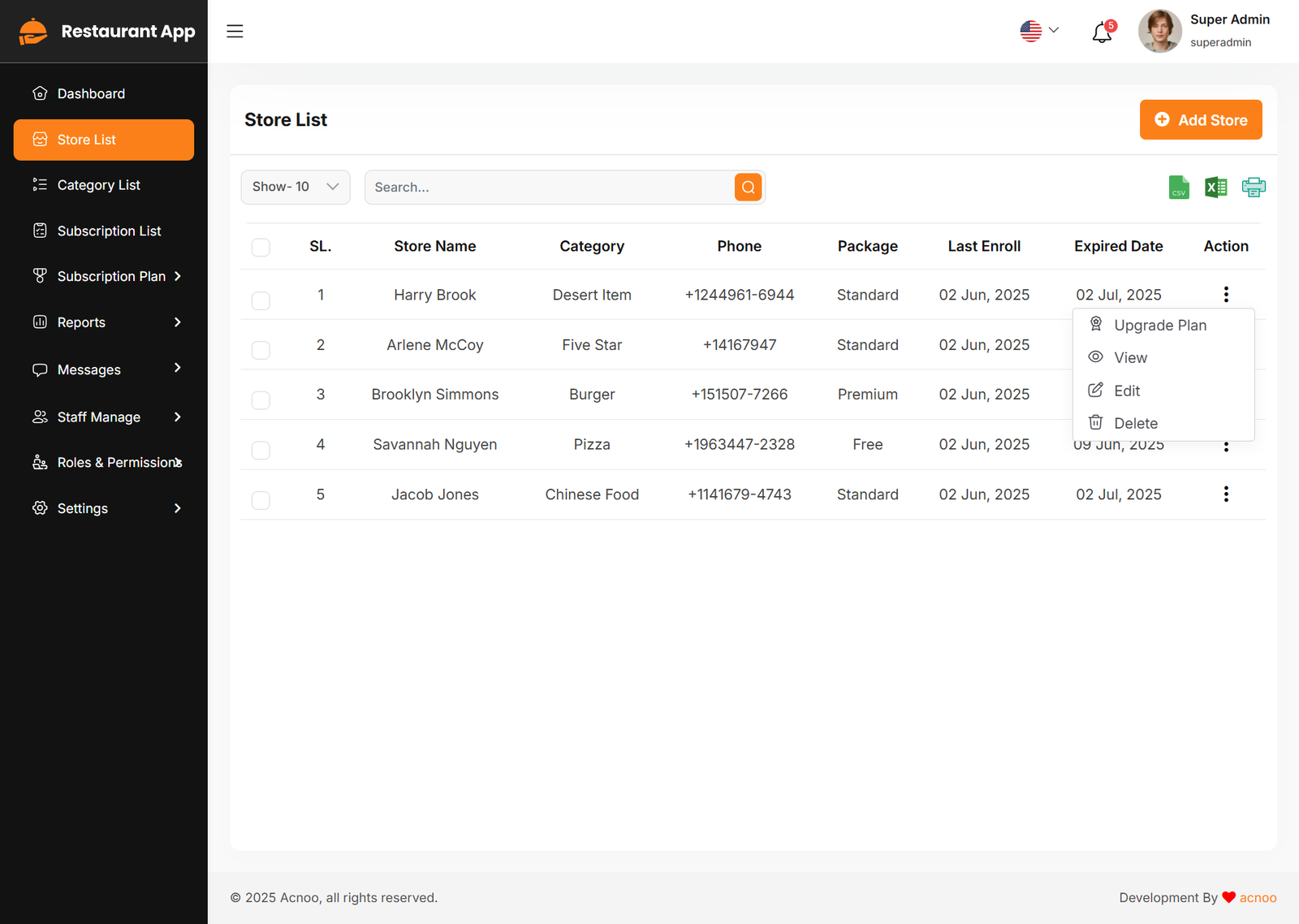The width and height of the screenshot is (1299, 924).
Task: Export the store list as CSV
Action: coord(1179,188)
